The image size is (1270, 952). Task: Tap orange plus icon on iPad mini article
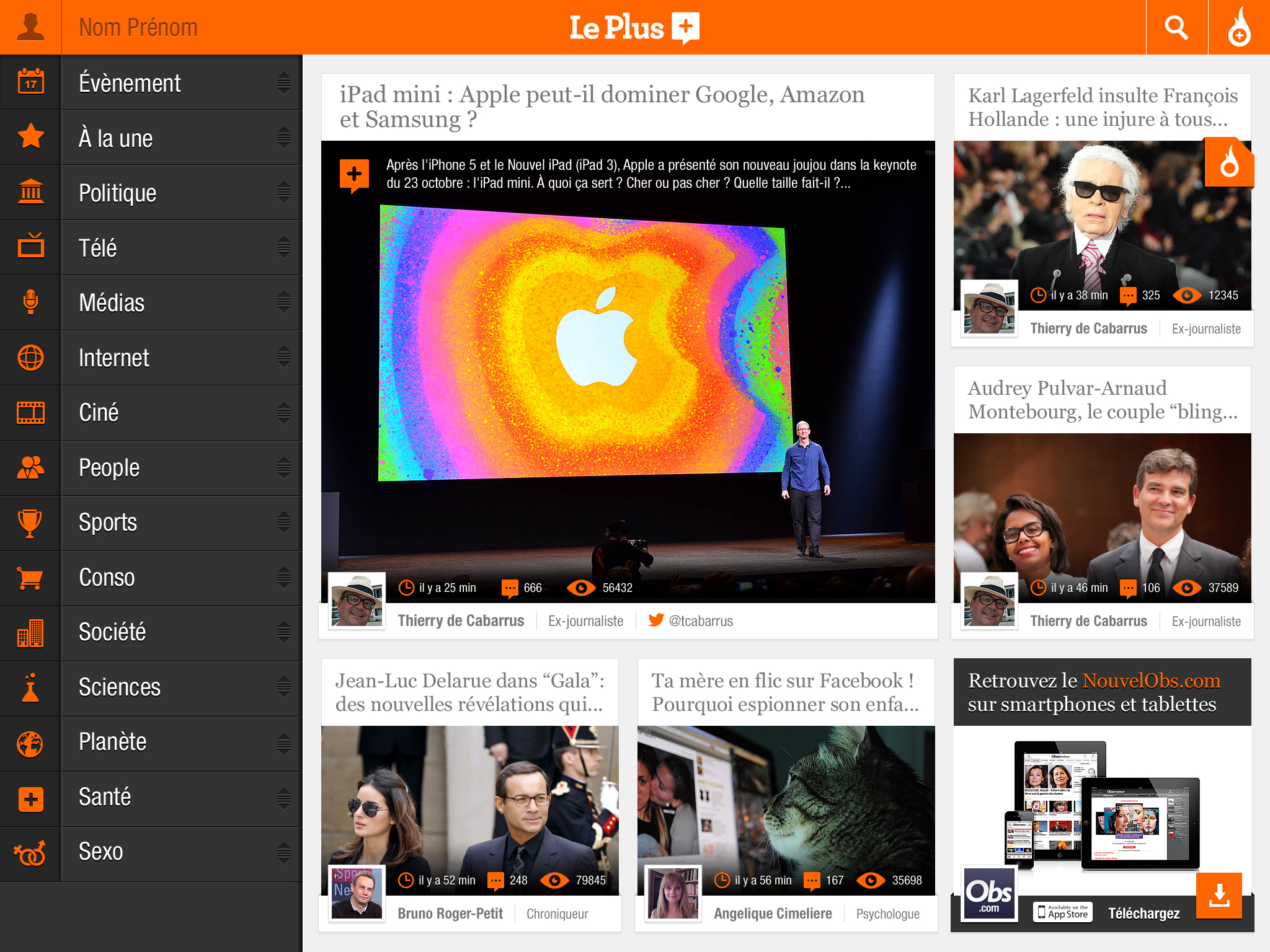point(354,175)
